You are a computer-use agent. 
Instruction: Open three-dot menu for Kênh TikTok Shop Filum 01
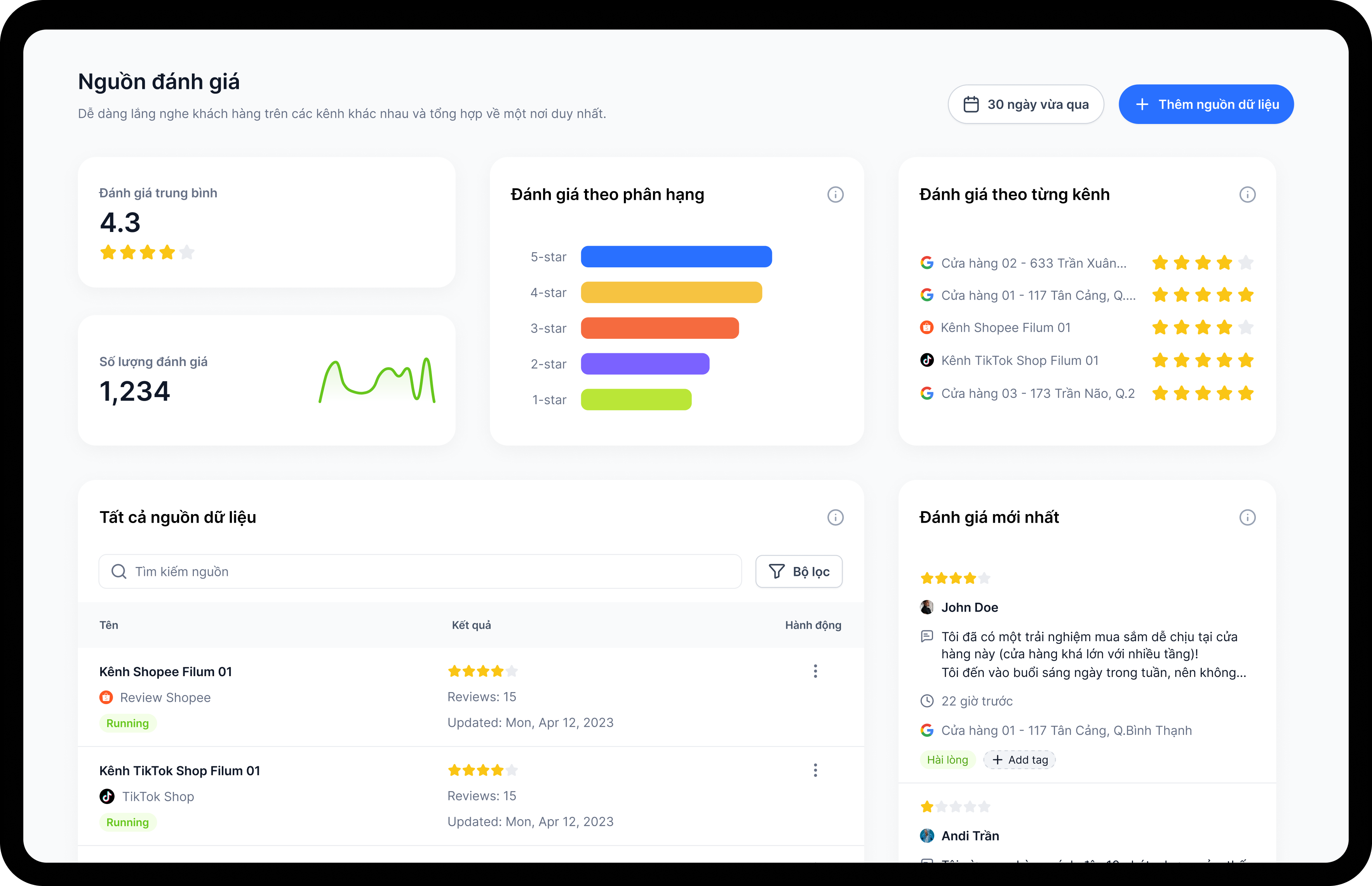(x=815, y=770)
